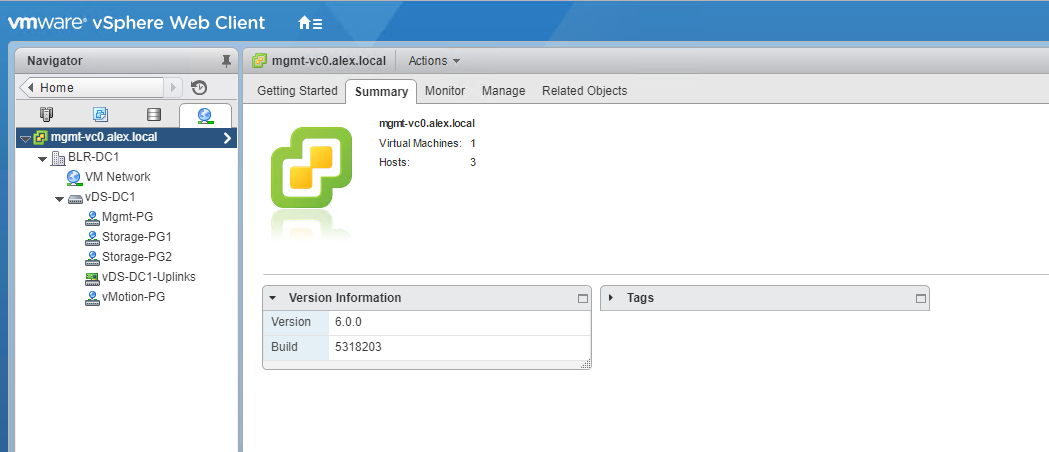Click the navigator history clock icon
Viewport: 1049px width, 452px height.
tap(199, 88)
